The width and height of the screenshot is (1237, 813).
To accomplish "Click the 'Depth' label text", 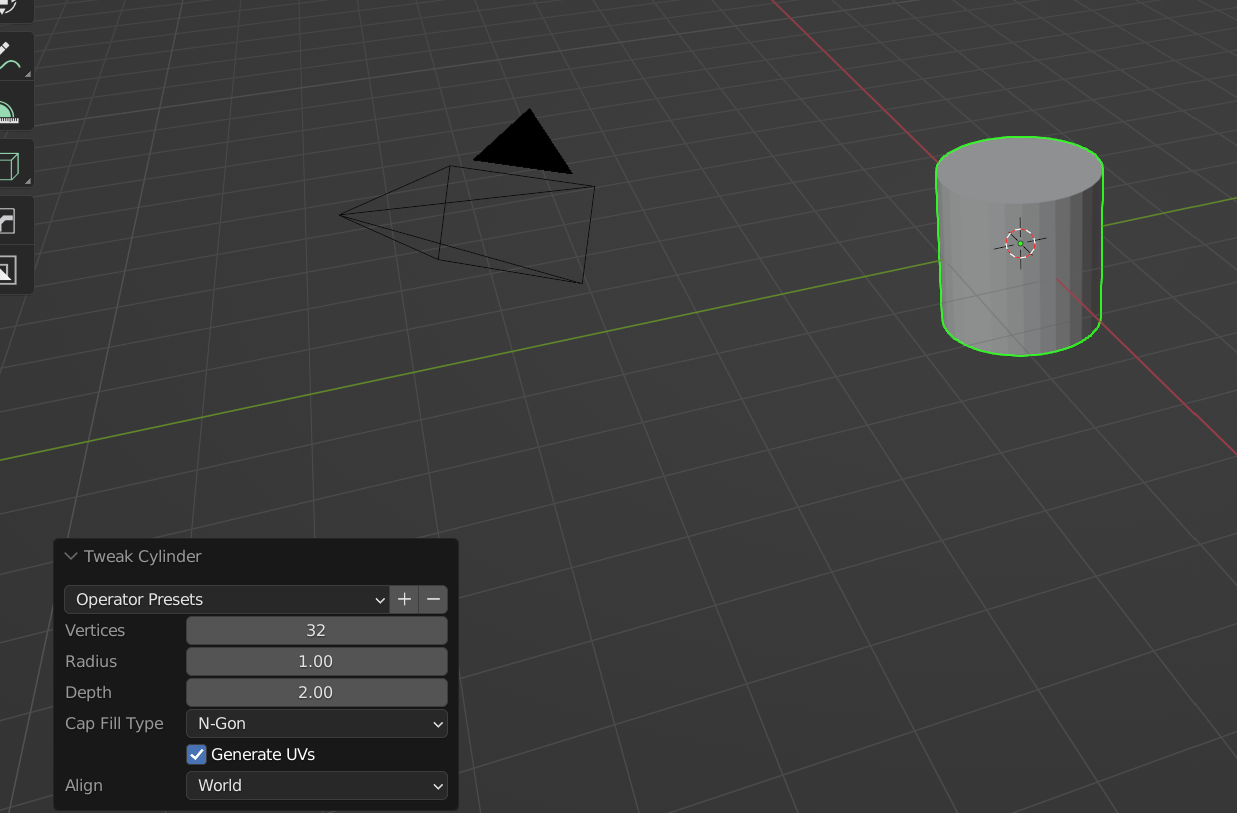I will click(88, 692).
